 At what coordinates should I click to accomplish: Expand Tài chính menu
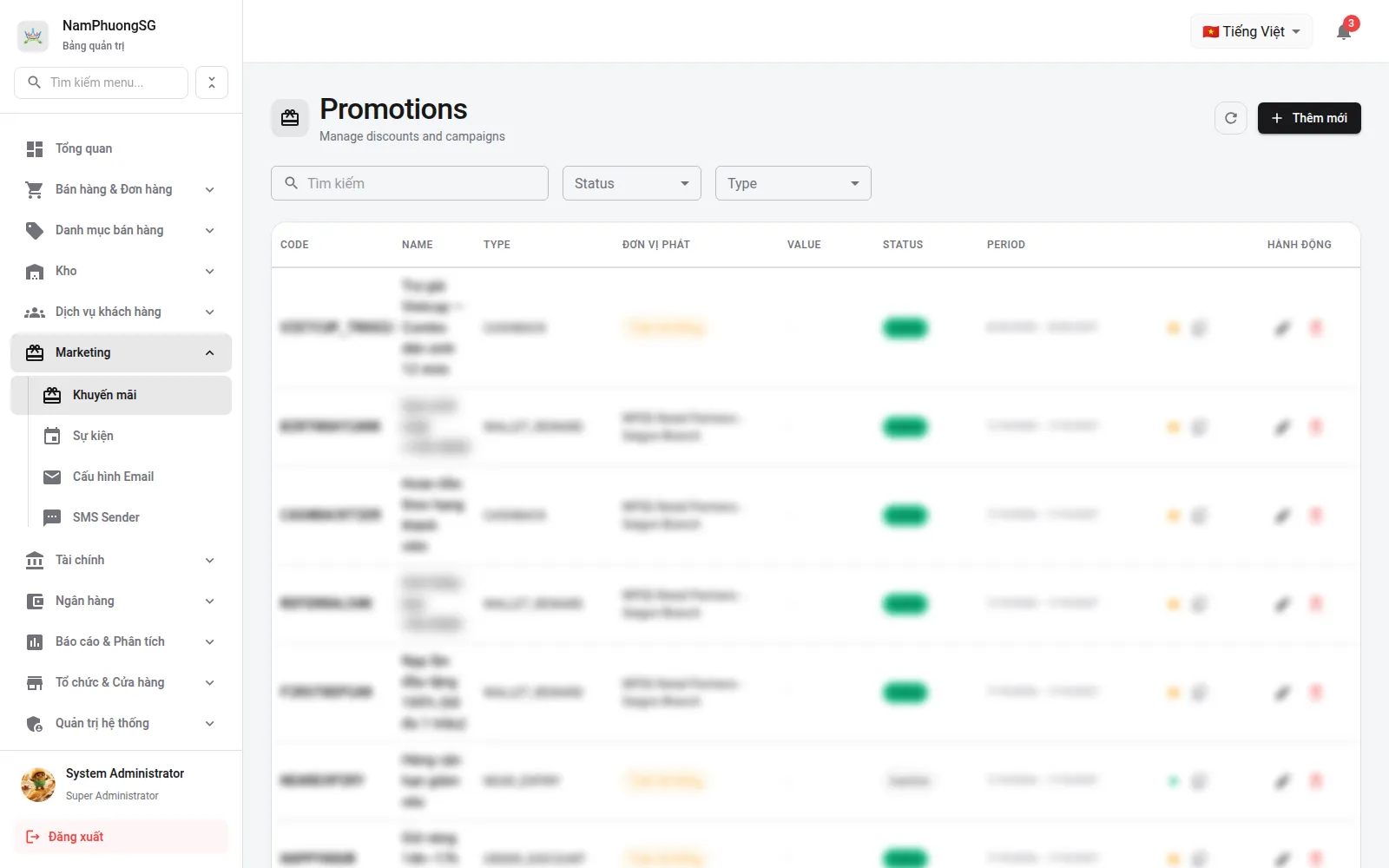pos(121,560)
